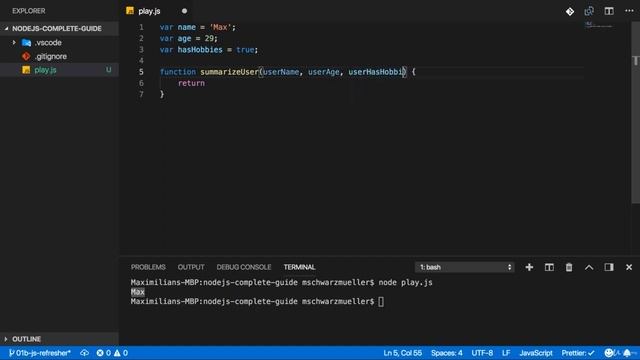Click the minimap preview
The height and width of the screenshot is (360, 640).
[598, 25]
